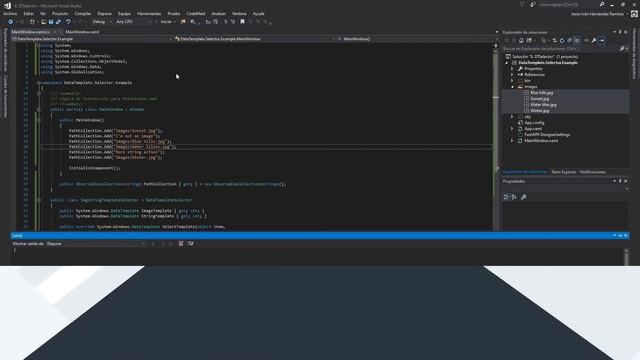
Task: Expand the MainWindow.xaml node in Solution Explorer
Action: pyautogui.click(x=513, y=141)
